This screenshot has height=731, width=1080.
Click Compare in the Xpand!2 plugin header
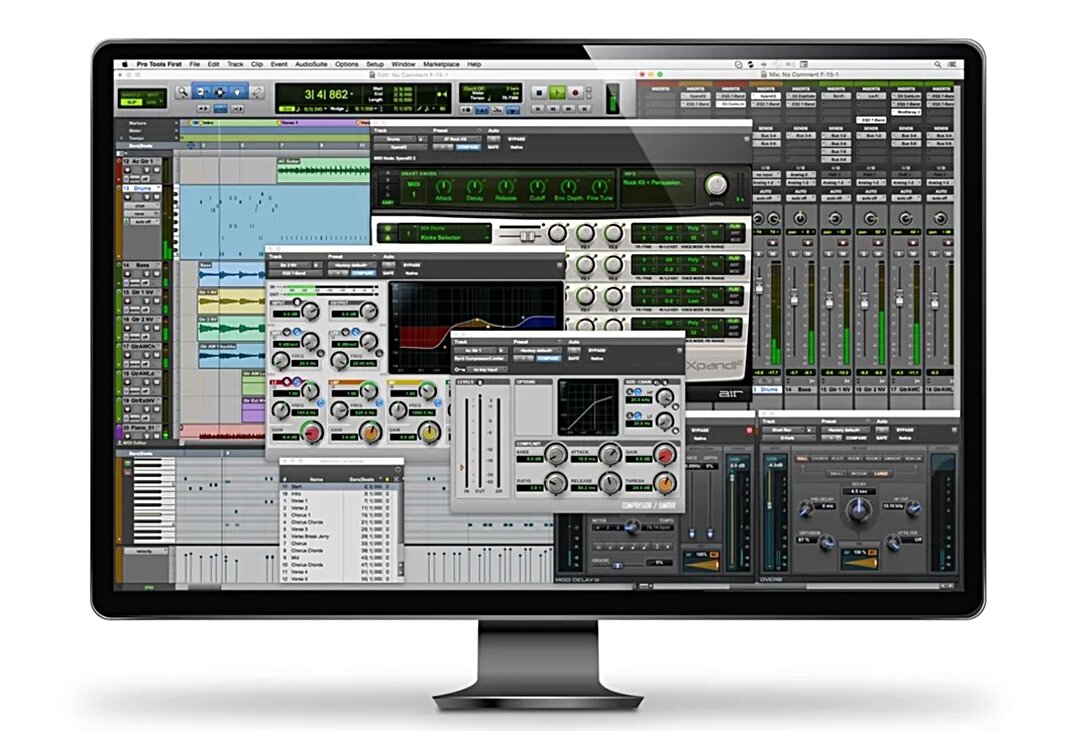[468, 147]
